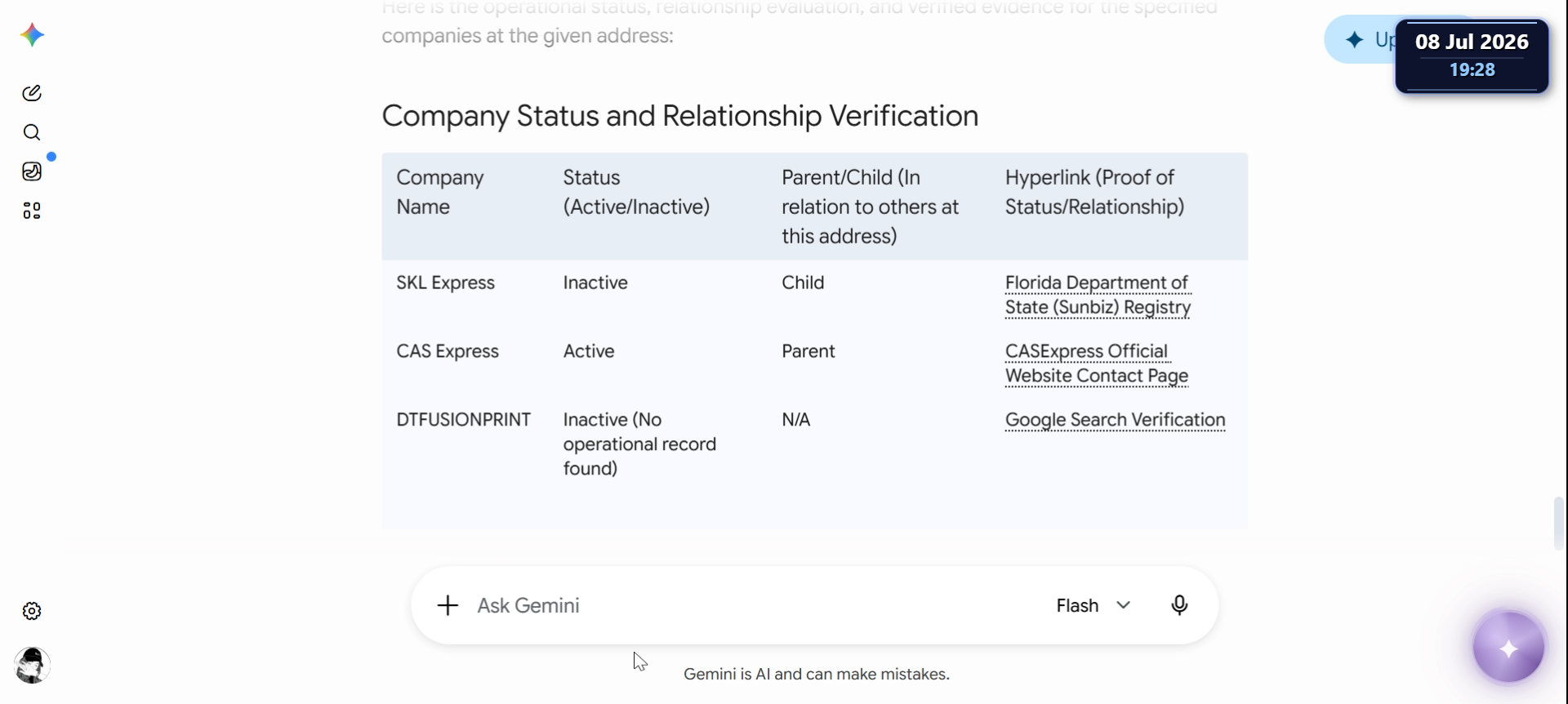The height and width of the screenshot is (704, 1568).
Task: Open the apps grid icon in sidebar
Action: (32, 211)
